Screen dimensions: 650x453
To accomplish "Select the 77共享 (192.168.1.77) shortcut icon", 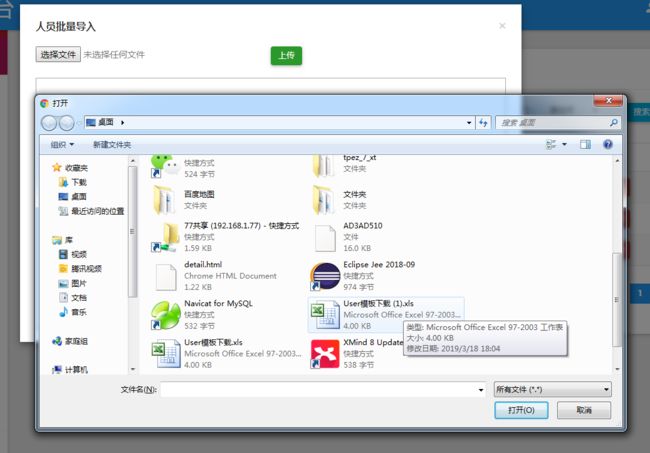I will tap(165, 237).
